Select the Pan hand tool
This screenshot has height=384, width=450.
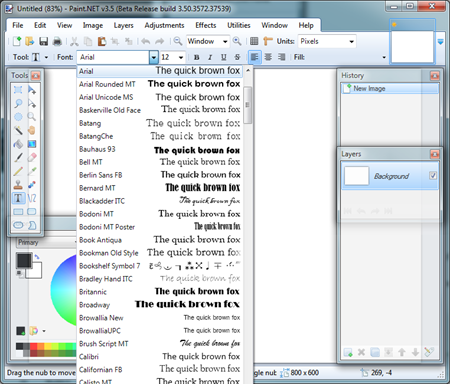pos(32,130)
